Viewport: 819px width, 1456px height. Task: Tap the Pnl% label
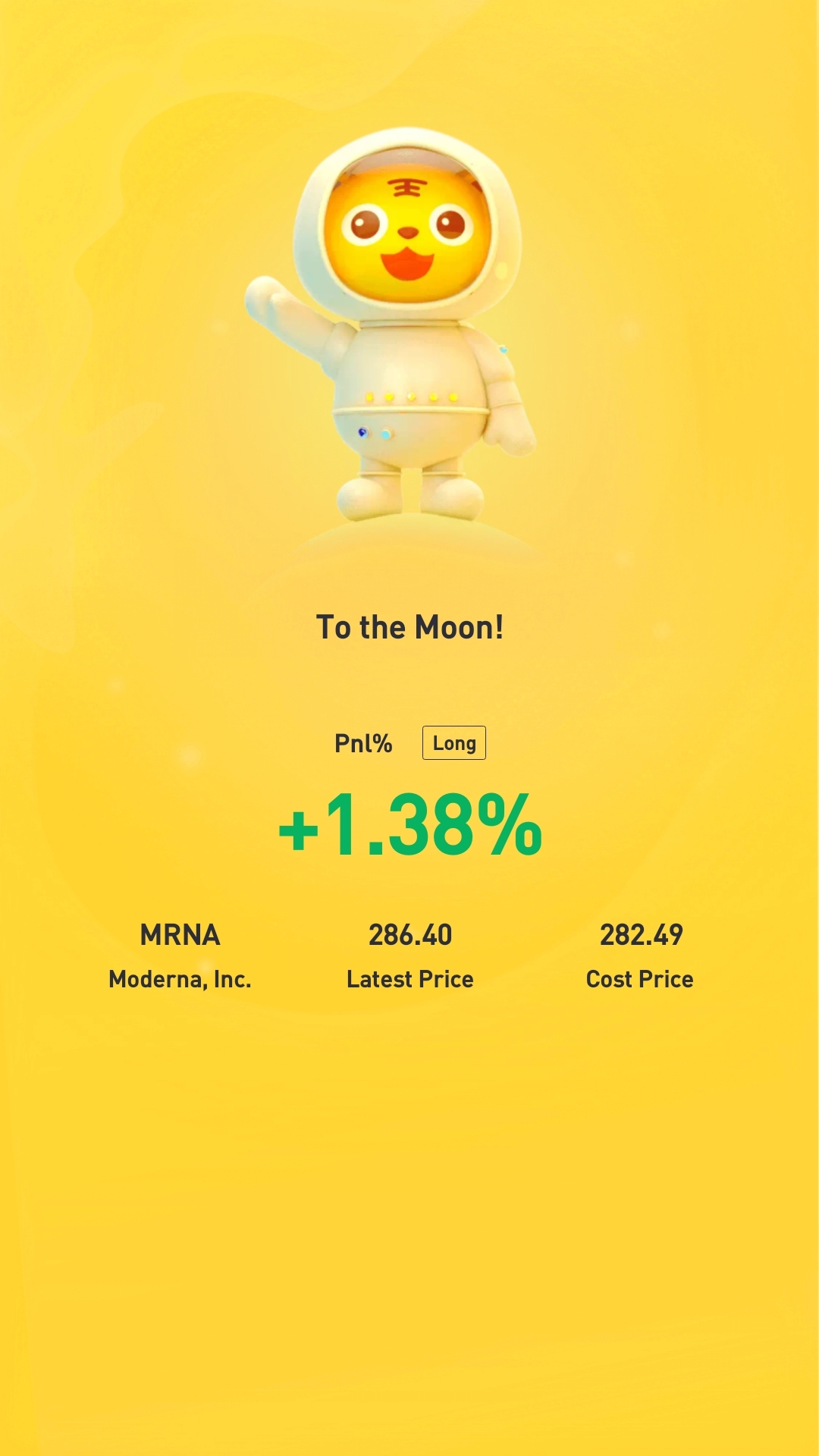(363, 743)
